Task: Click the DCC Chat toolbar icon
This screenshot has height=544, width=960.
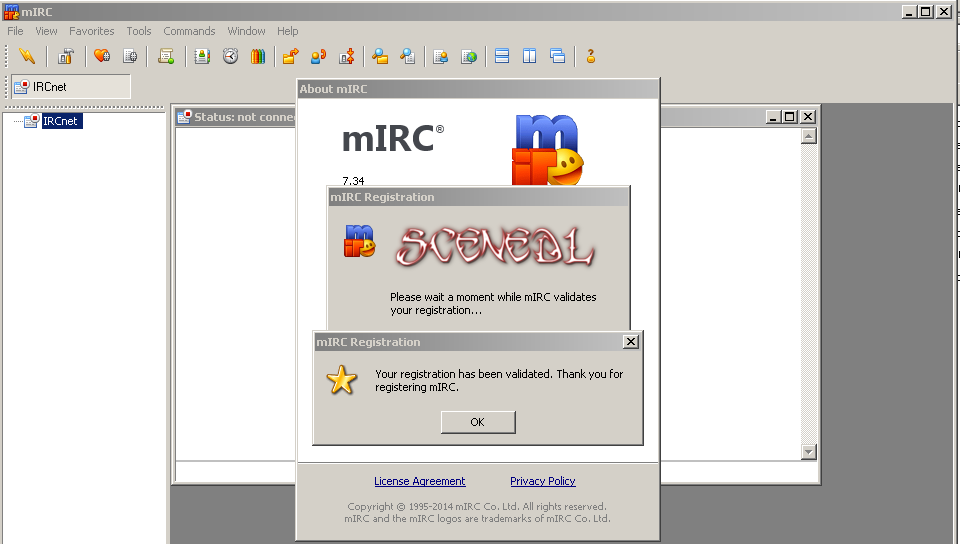Action: 318,56
